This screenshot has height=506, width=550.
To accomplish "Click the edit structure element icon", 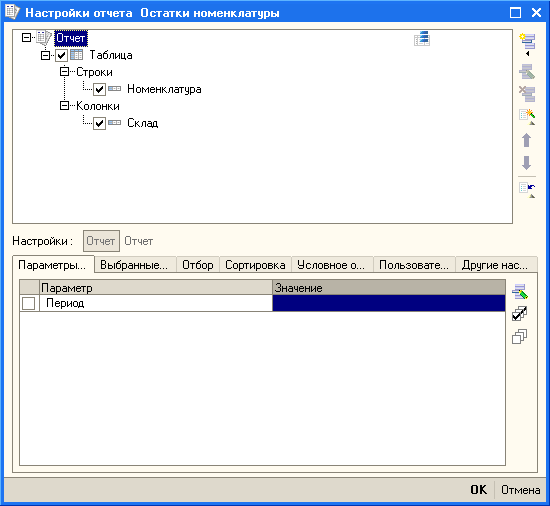I will pyautogui.click(x=527, y=72).
